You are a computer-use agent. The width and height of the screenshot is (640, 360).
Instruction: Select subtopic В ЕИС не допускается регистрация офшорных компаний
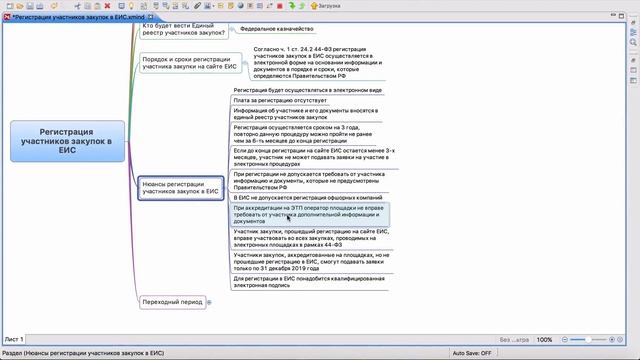(308, 198)
